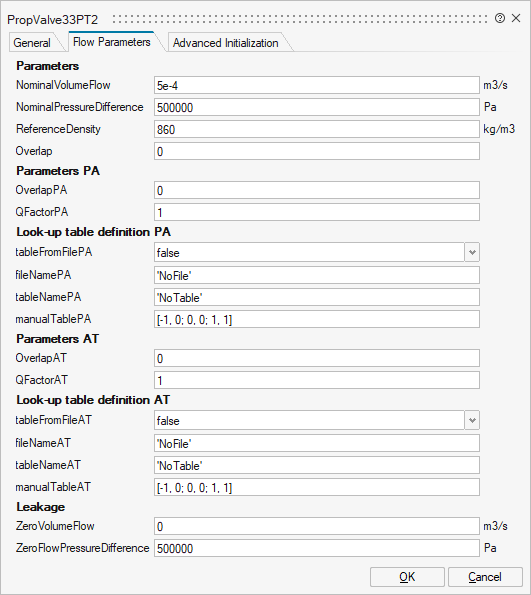Select the ReferenceDensity value field
Viewport: 531px width, 595px height.
pyautogui.click(x=317, y=129)
